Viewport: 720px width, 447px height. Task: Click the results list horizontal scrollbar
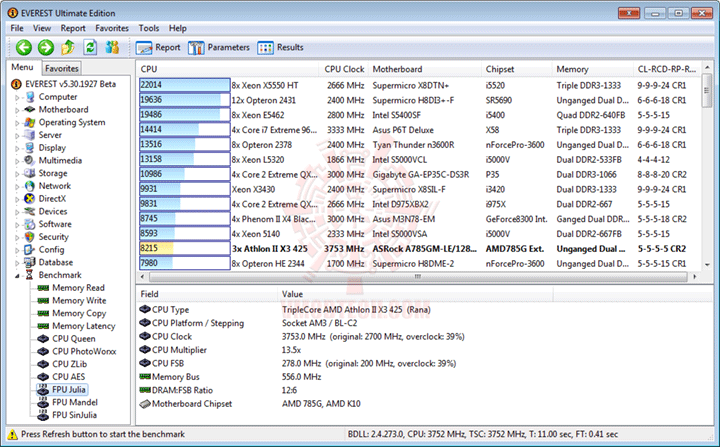coord(418,277)
